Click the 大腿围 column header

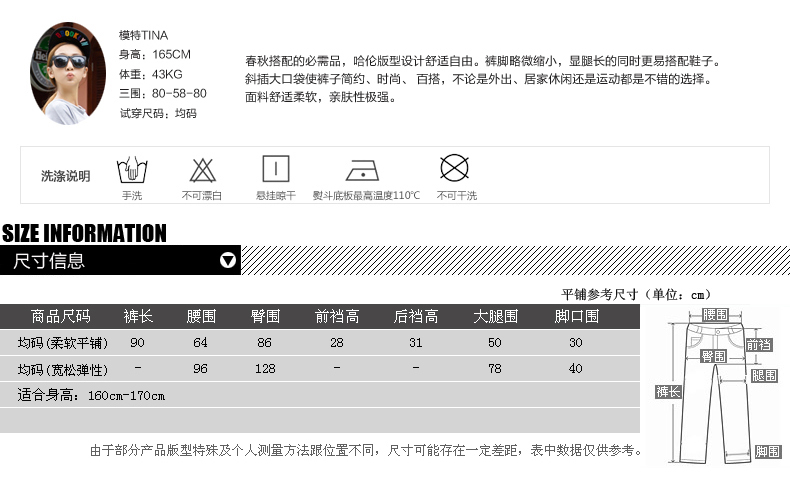495,316
